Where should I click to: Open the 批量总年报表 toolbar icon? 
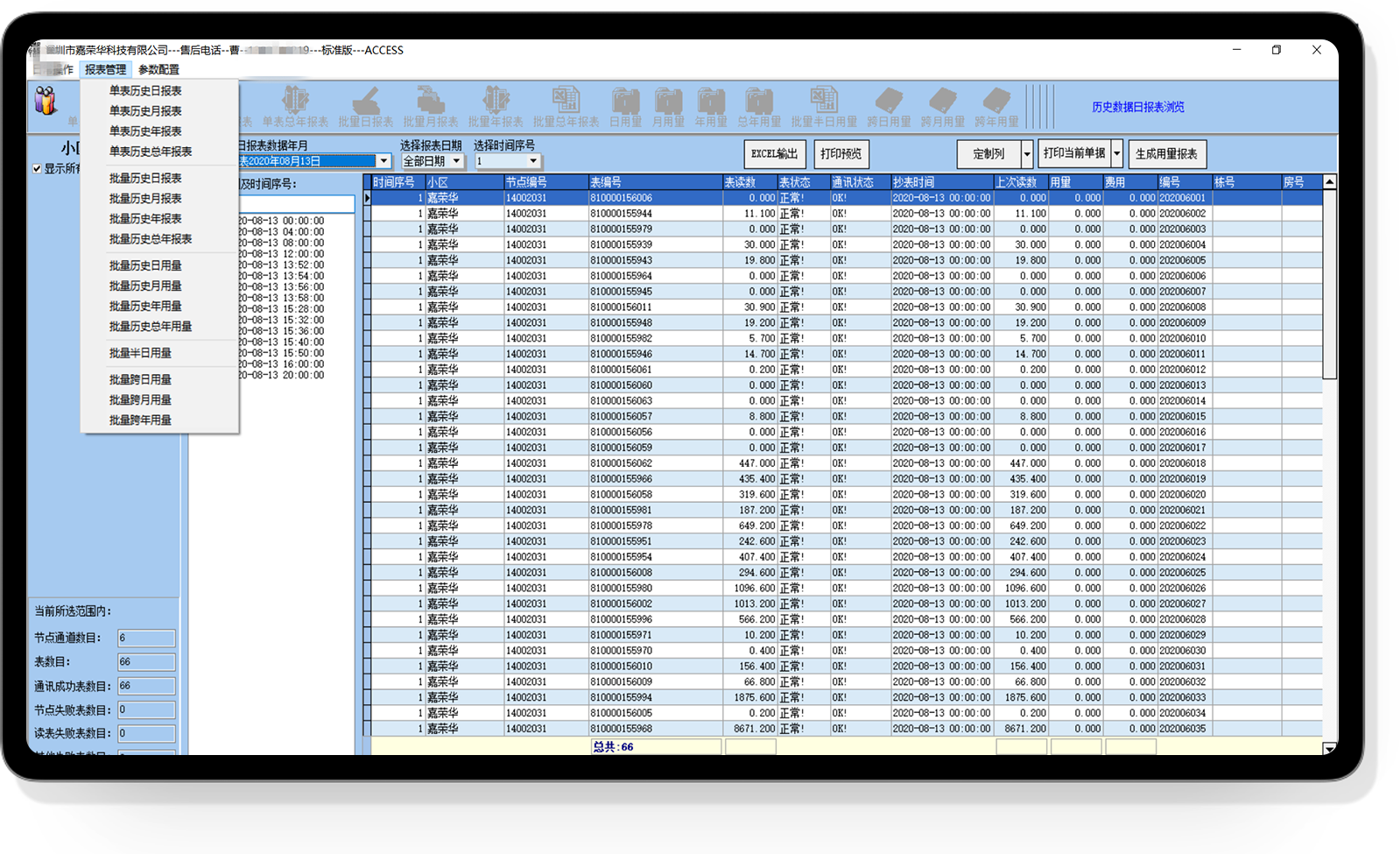click(566, 107)
